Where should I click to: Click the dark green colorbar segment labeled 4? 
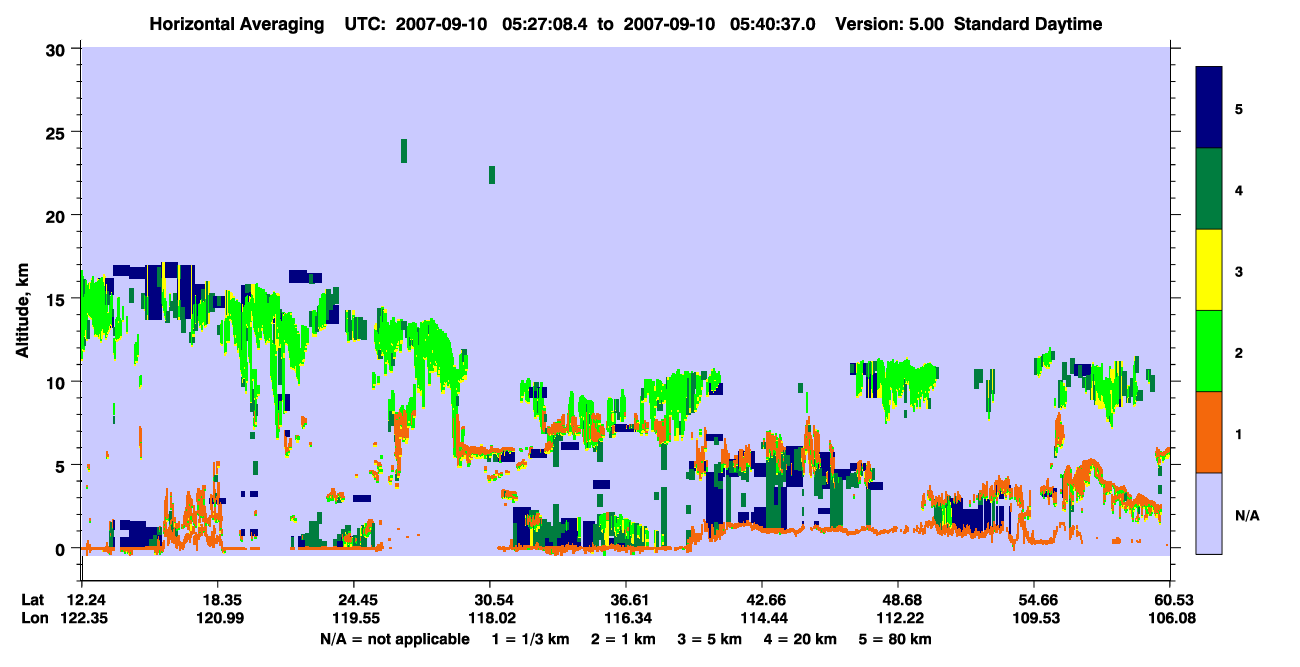click(x=1209, y=189)
